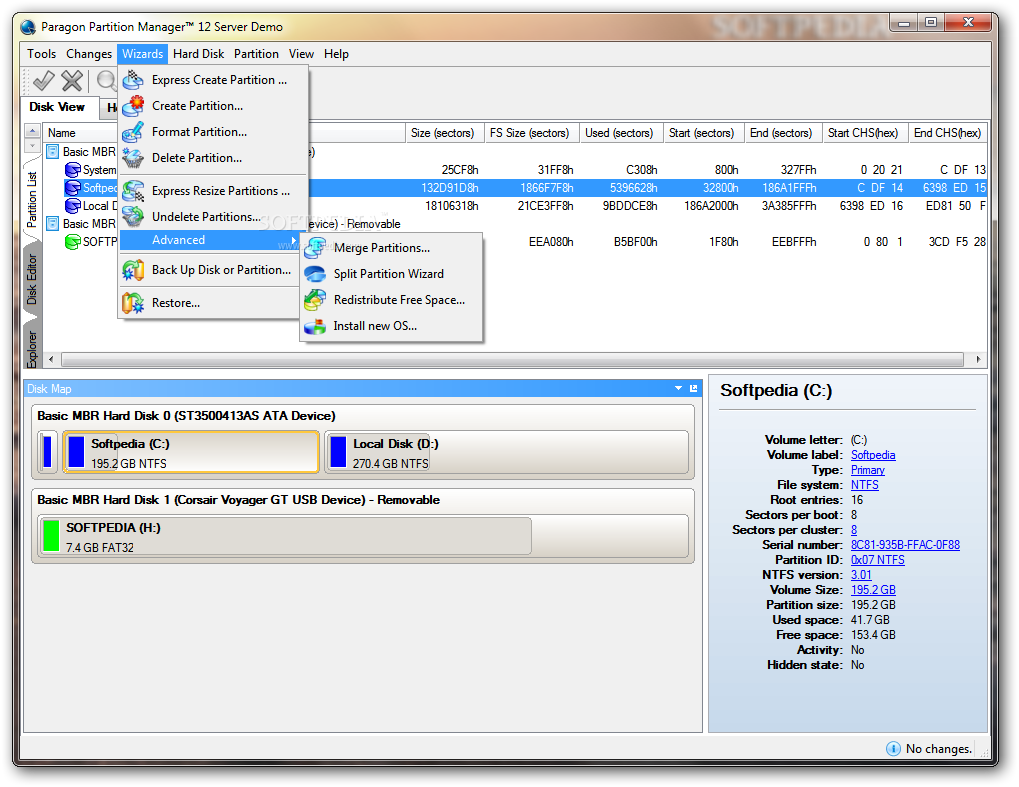This screenshot has height=787, width=1019.
Task: Click the Apply changes checkmark toolbar icon
Action: 44,81
